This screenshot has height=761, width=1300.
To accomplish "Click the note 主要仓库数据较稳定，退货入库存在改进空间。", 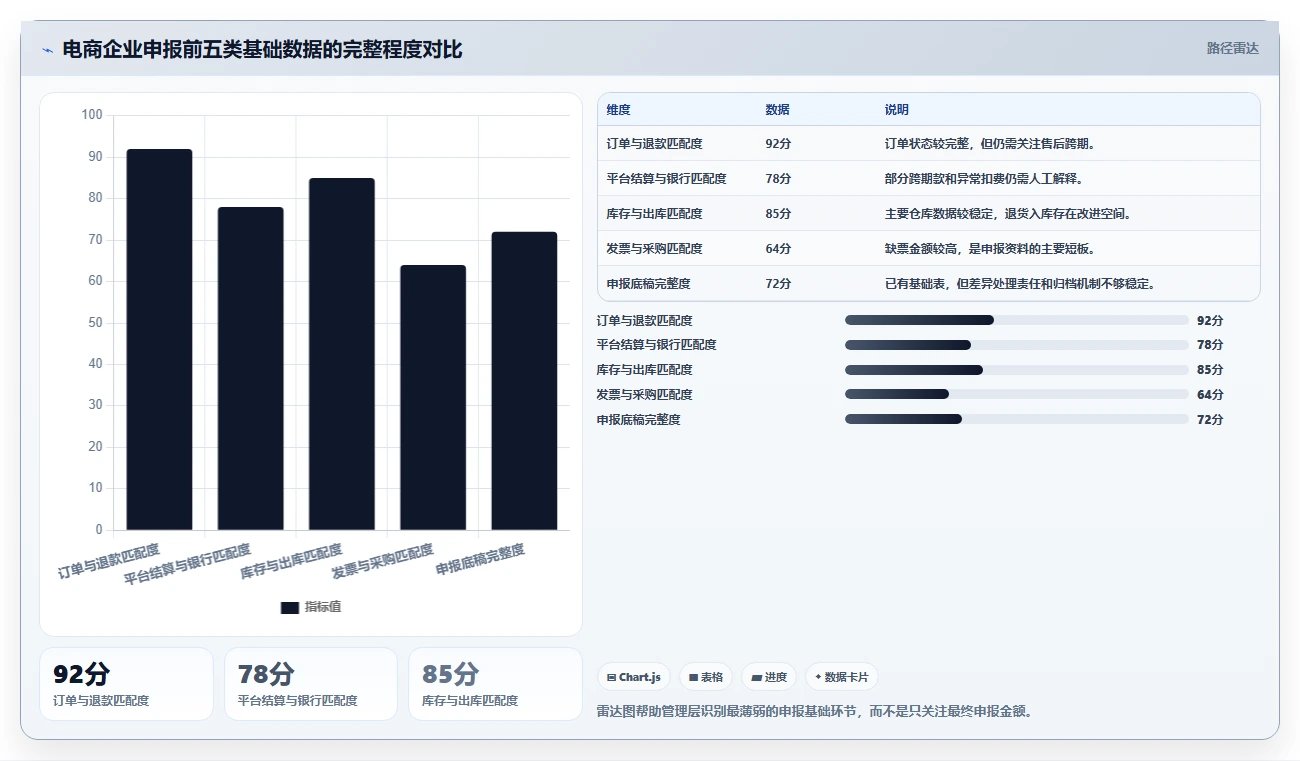I will (x=1009, y=214).
